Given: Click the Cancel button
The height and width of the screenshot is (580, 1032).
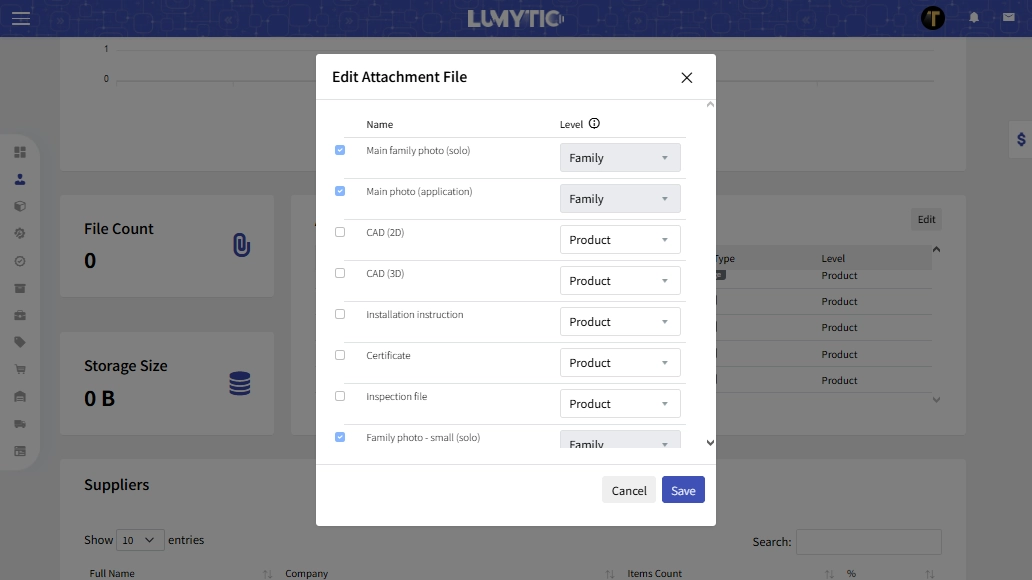Looking at the screenshot, I should tap(629, 490).
